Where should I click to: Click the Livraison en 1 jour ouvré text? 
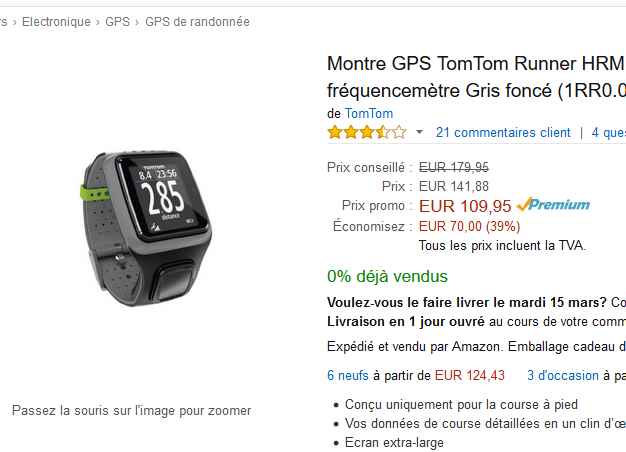[406, 321]
